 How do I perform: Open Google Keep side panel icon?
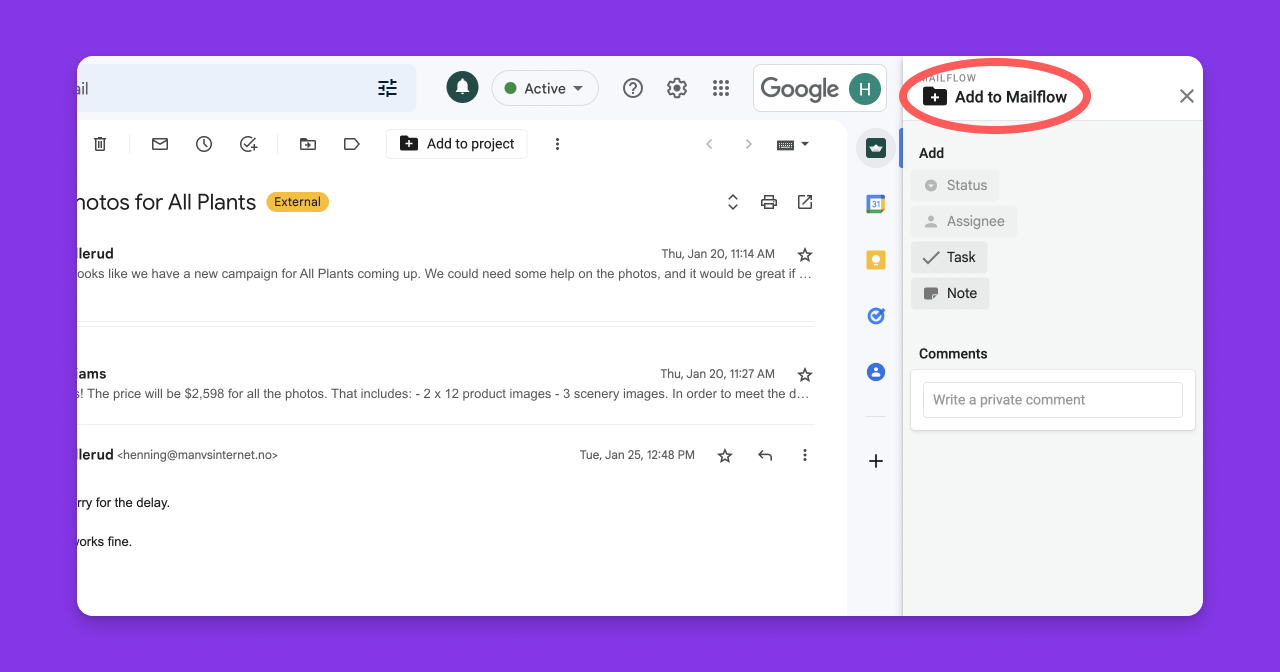876,260
